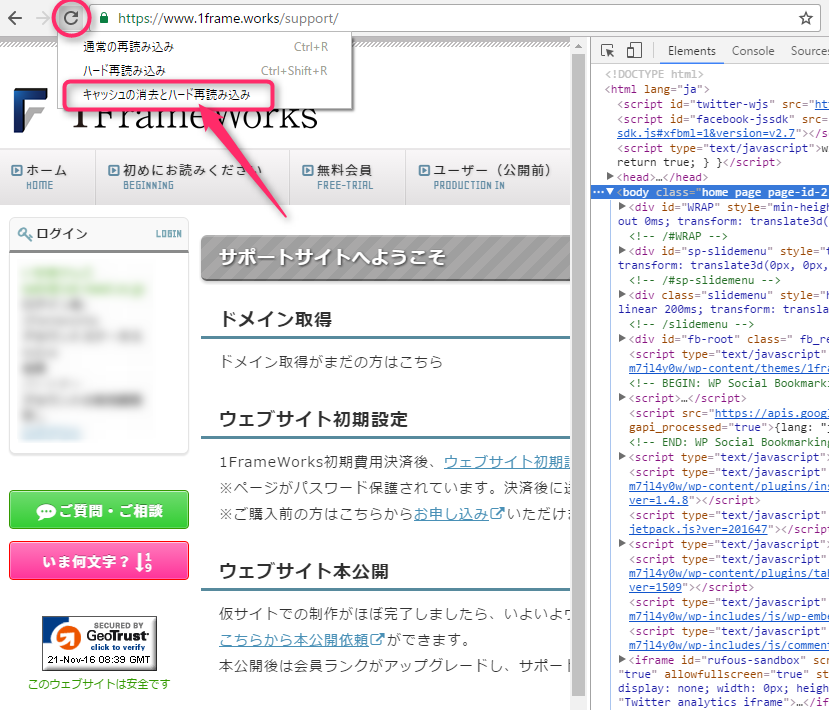This screenshot has width=829, height=710.
Task: Open the jetpack.js?ver=201647 source link
Action: [x=698, y=529]
